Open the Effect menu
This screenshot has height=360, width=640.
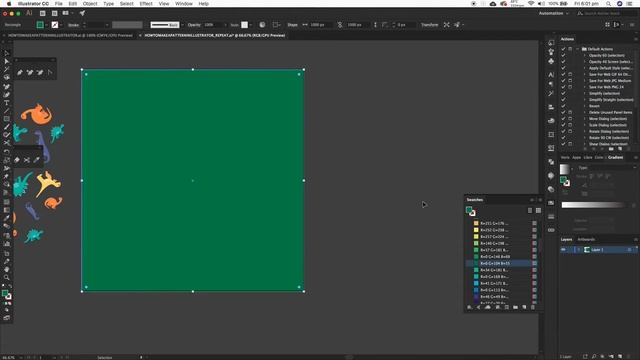tap(146, 4)
